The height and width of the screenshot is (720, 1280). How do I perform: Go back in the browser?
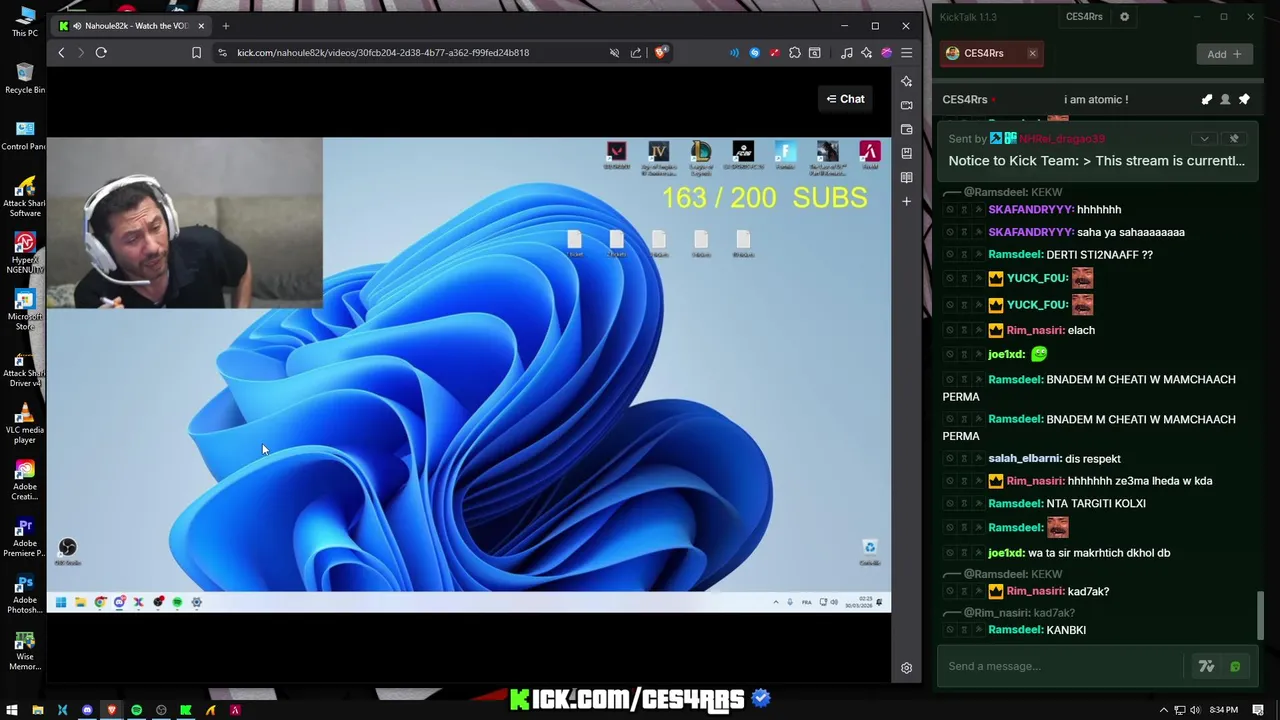tap(61, 53)
